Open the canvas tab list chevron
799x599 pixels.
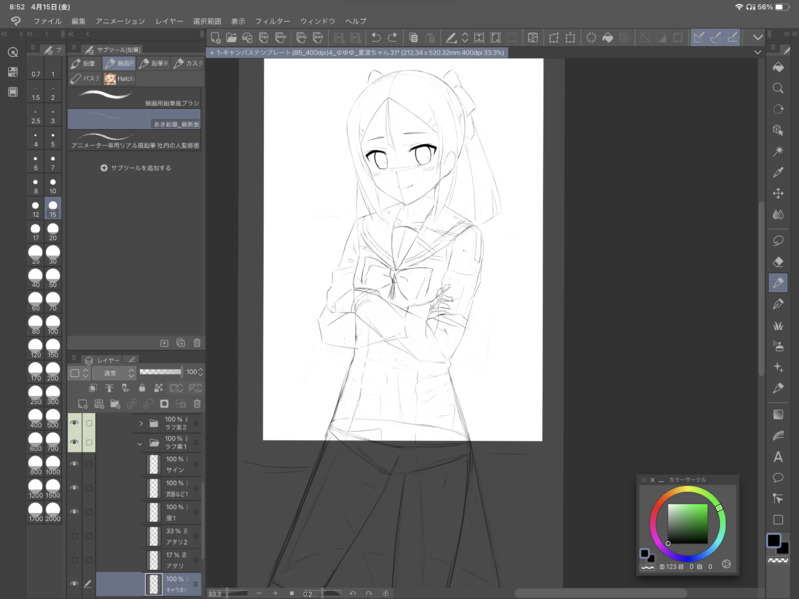pos(757,52)
